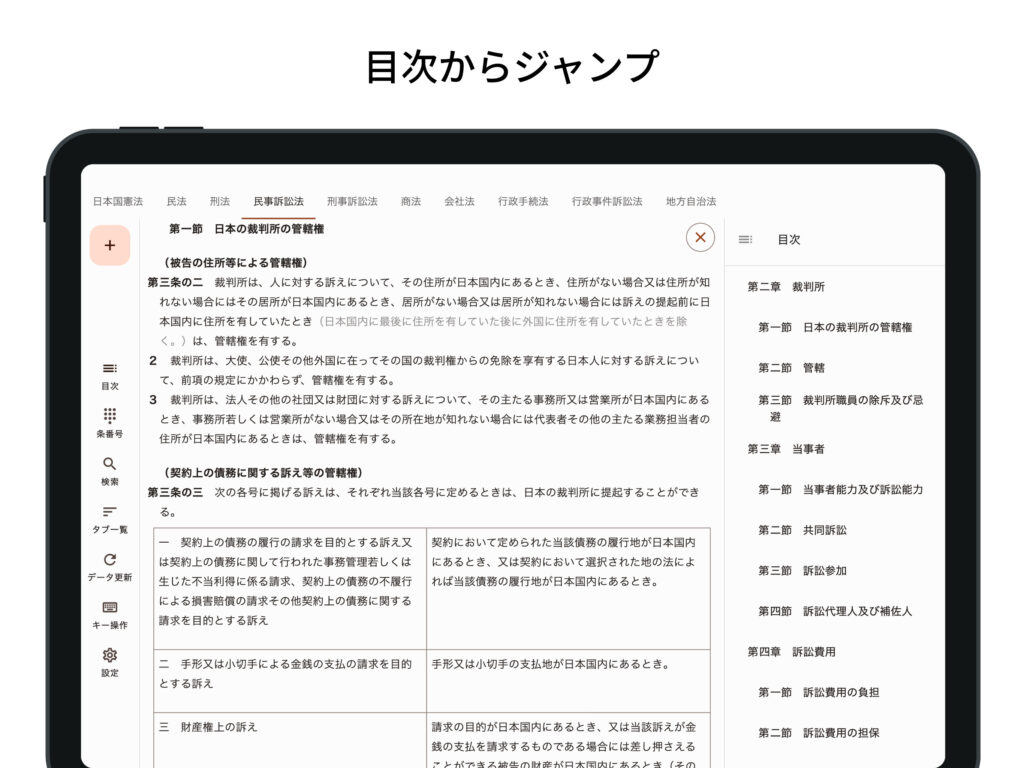Viewport: 1024px width, 768px height.
Task: Open the 会社法 tab
Action: point(459,201)
